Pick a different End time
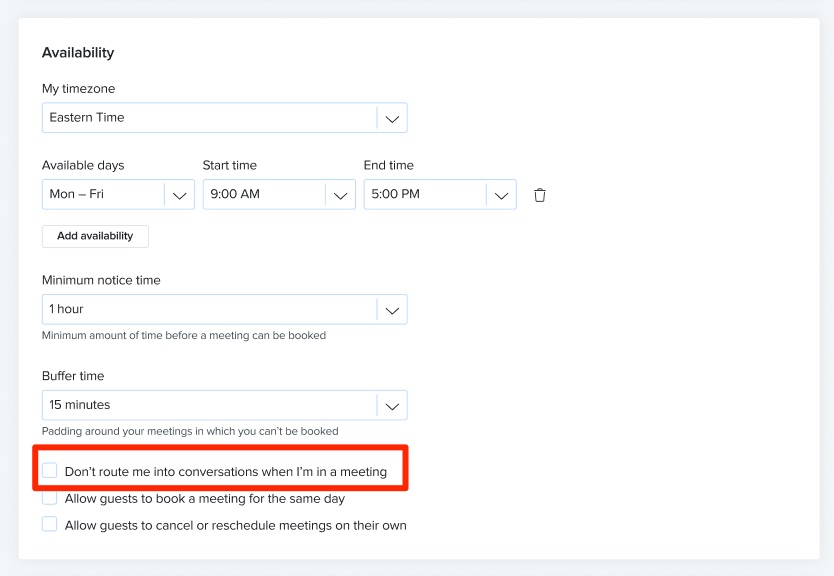 pyautogui.click(x=440, y=194)
